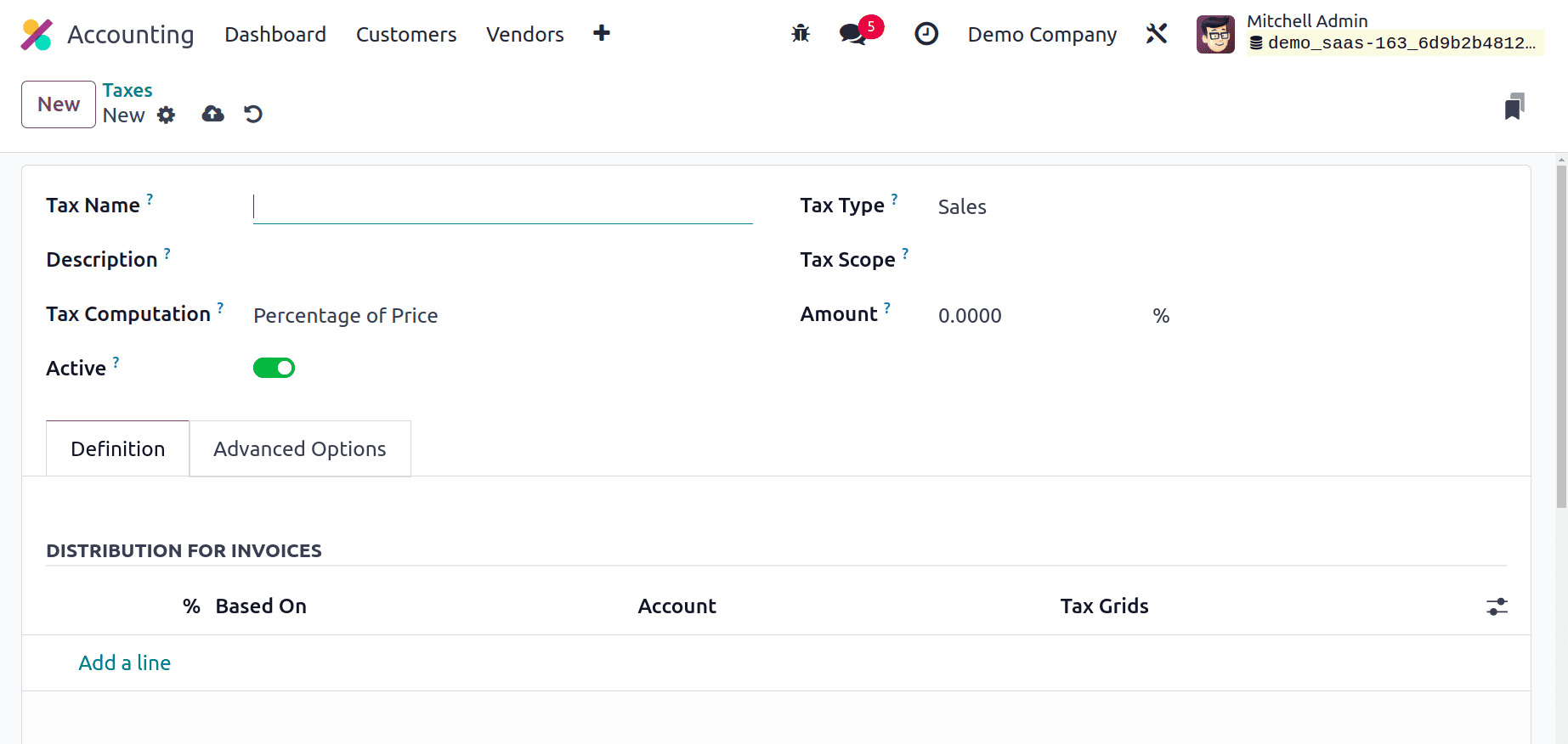Toggle the Active switch off
The image size is (1568, 744).
click(274, 368)
